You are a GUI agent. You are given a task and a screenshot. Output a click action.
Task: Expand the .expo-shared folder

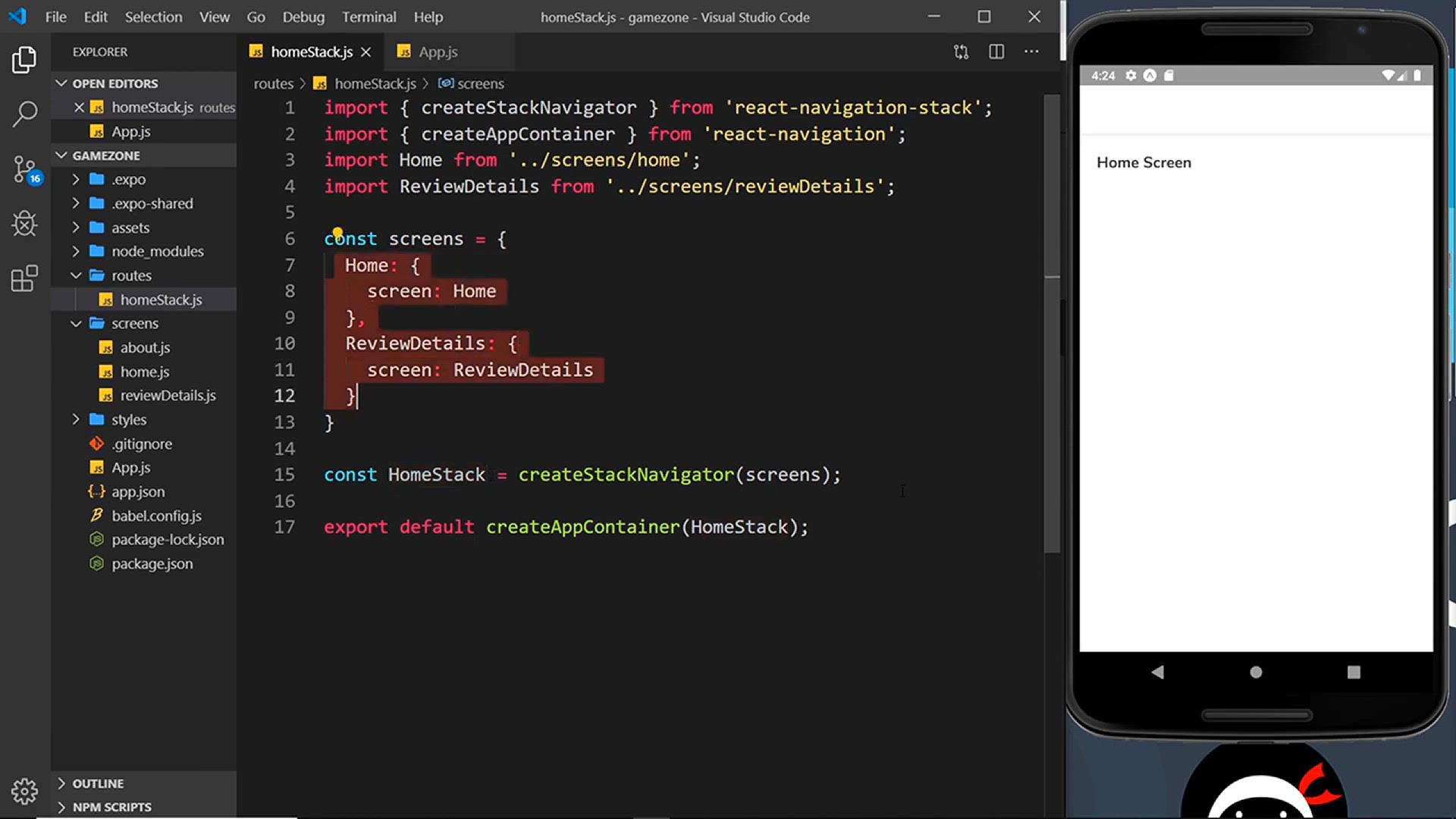coord(144,203)
